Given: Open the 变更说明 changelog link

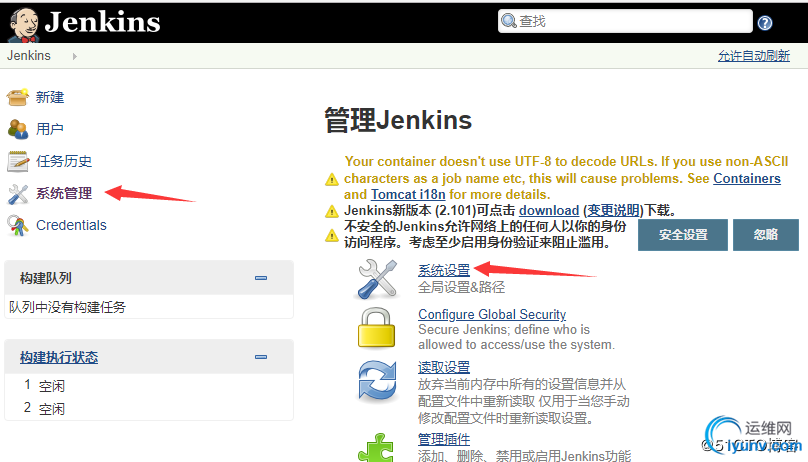Looking at the screenshot, I should coord(613,210).
